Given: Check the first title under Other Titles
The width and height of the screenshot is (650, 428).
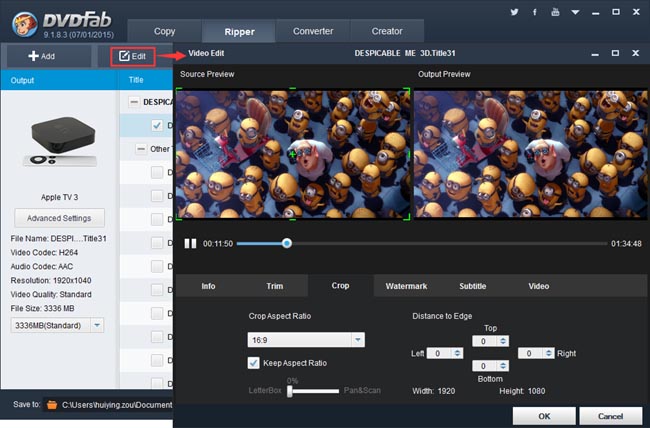Looking at the screenshot, I should 157,172.
